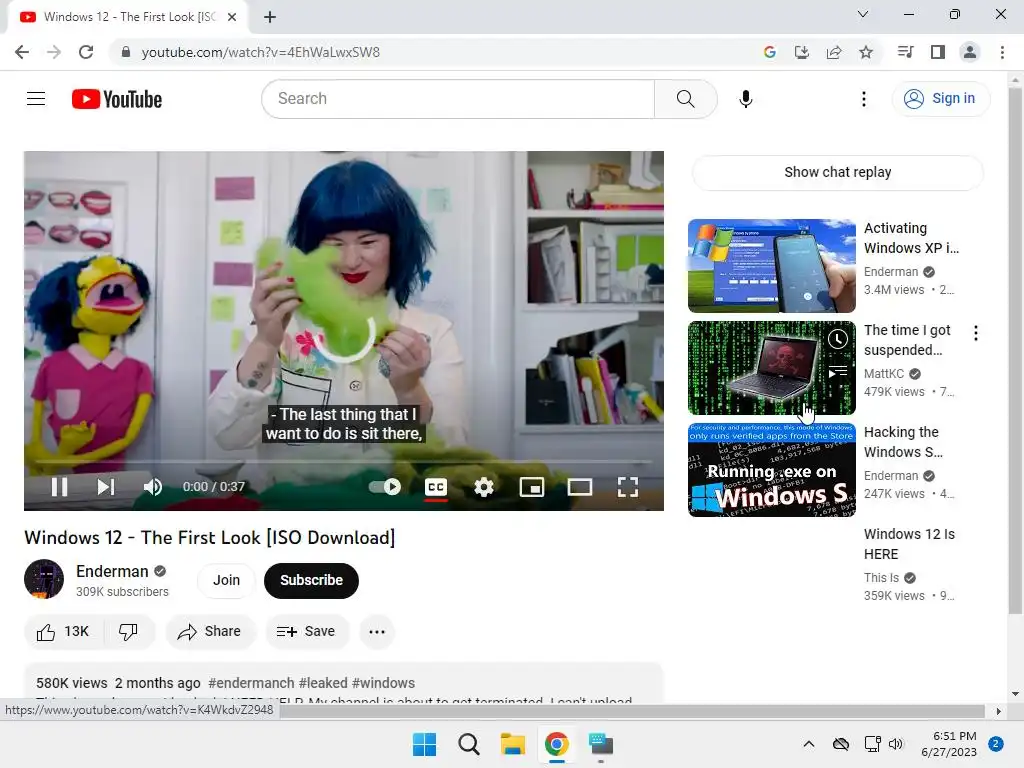The height and width of the screenshot is (768, 1024).
Task: Subscribe to Enderman channel
Action: (x=312, y=580)
